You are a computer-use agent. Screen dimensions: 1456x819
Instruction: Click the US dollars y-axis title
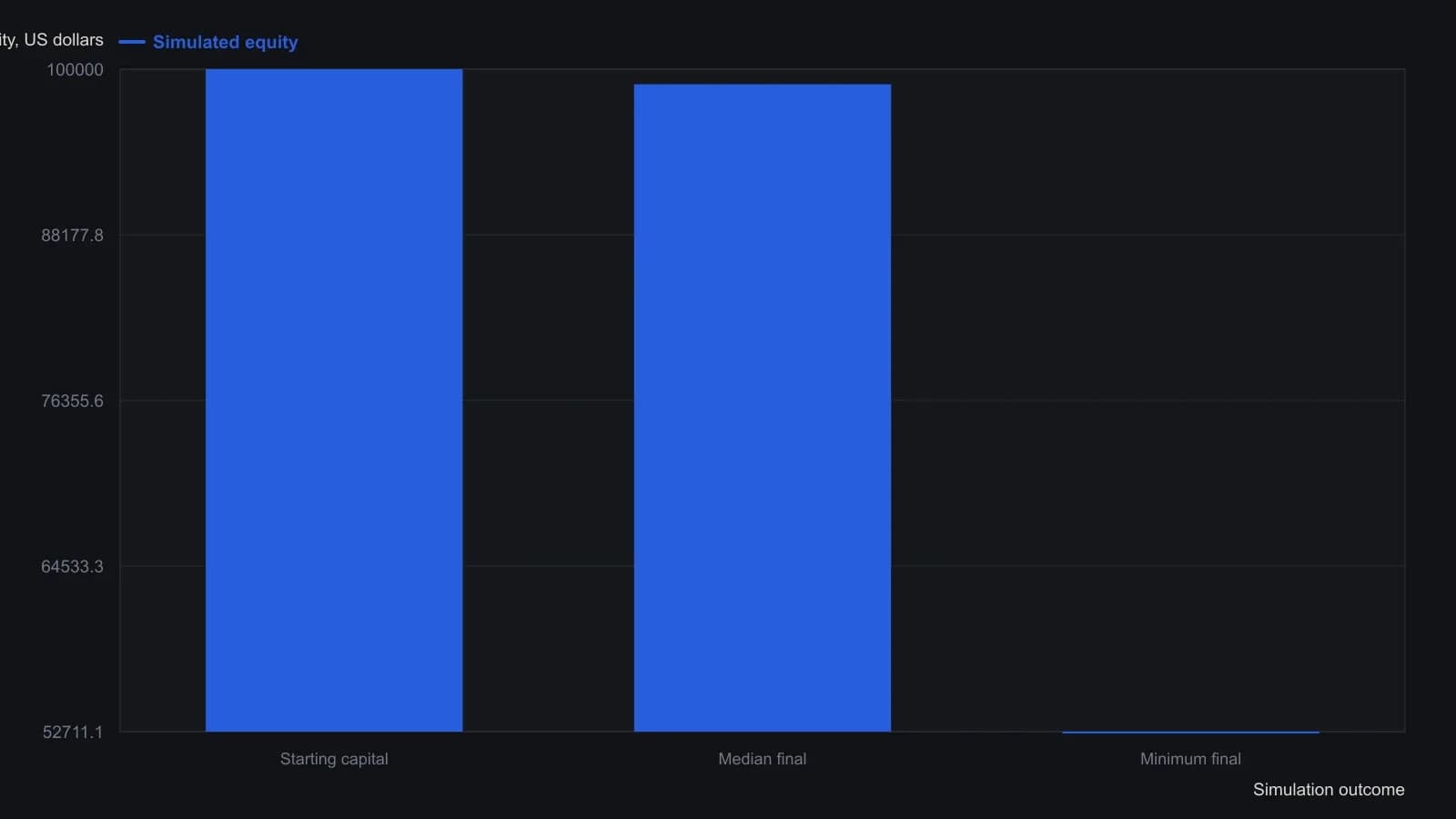(x=52, y=40)
